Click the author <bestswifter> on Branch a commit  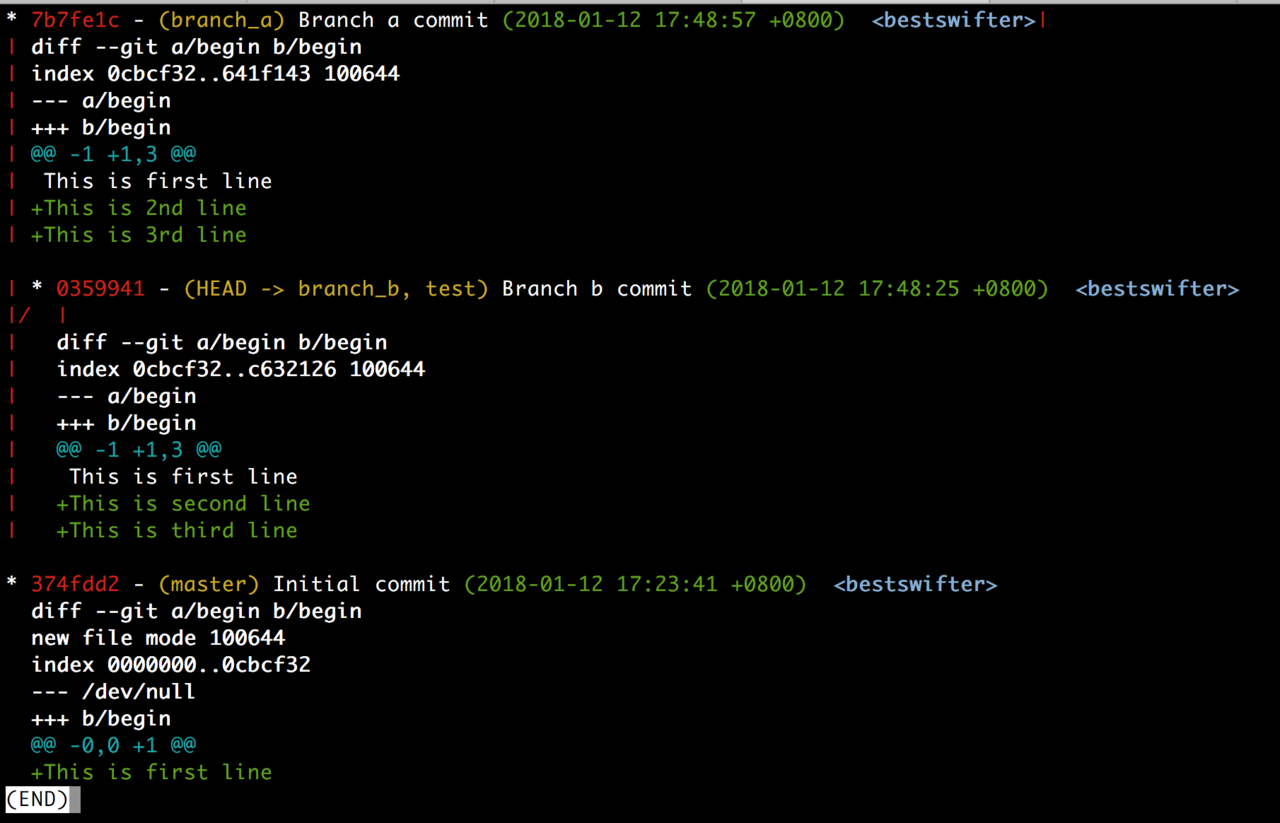point(954,20)
